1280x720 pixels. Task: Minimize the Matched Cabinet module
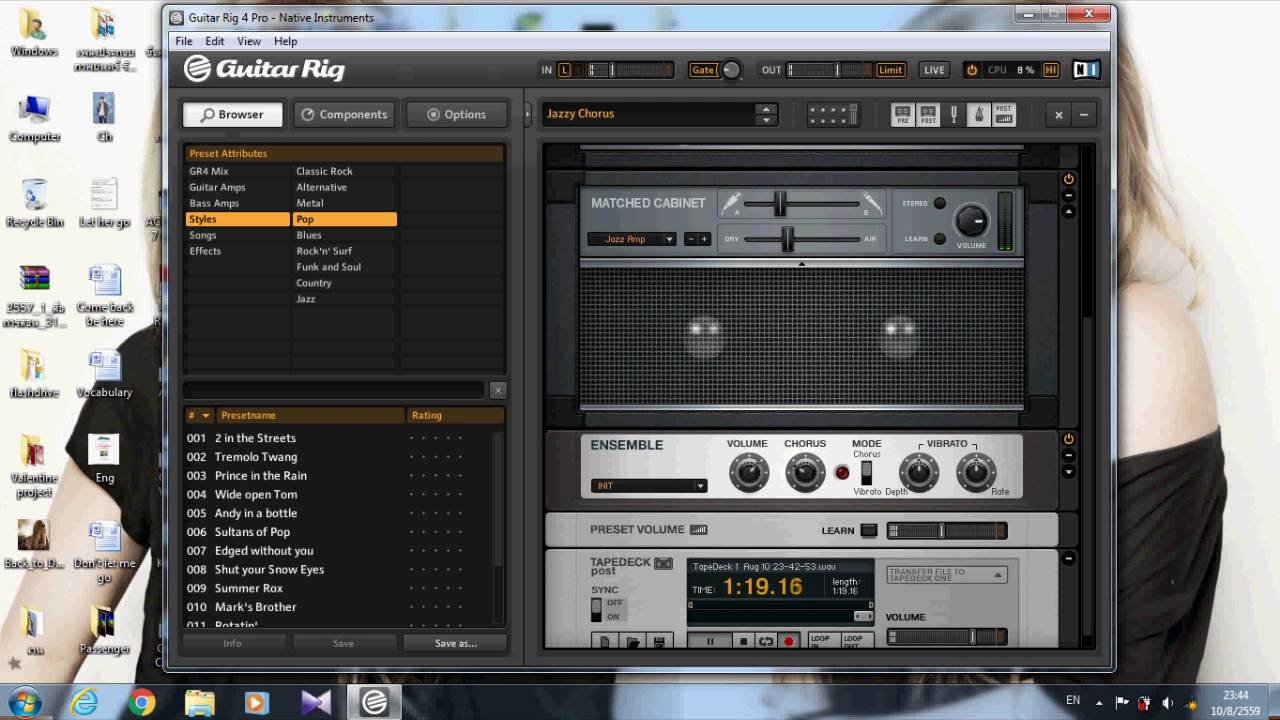pos(1068,196)
